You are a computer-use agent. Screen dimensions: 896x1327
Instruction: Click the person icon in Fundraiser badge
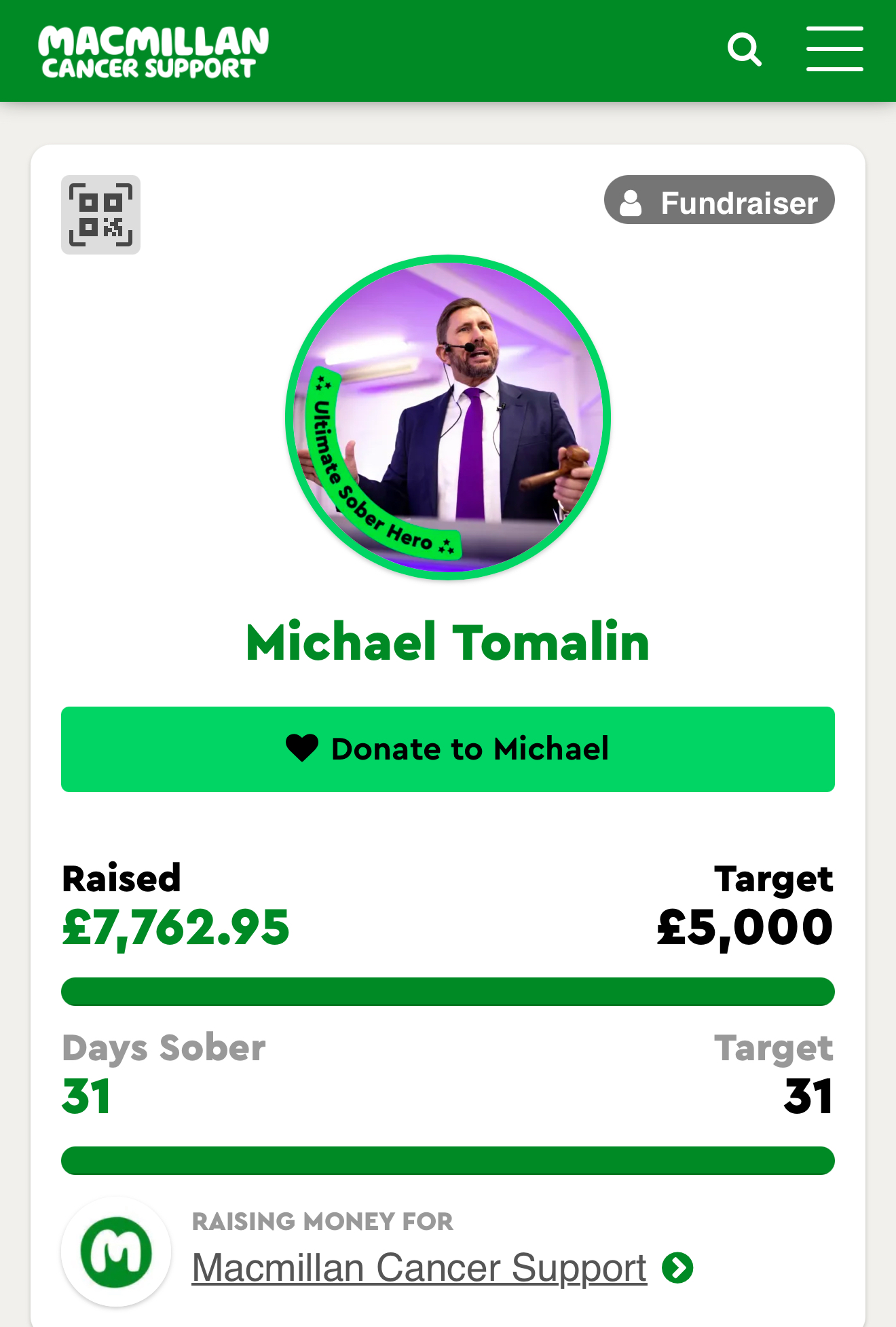pos(631,202)
